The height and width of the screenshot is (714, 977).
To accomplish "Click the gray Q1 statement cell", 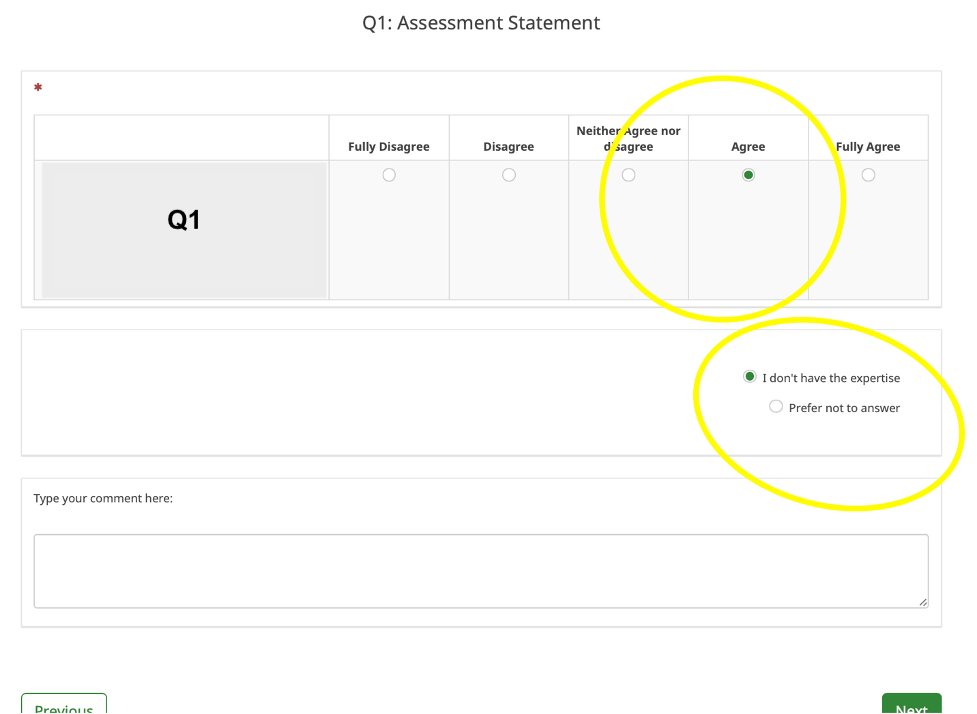I will [x=184, y=230].
